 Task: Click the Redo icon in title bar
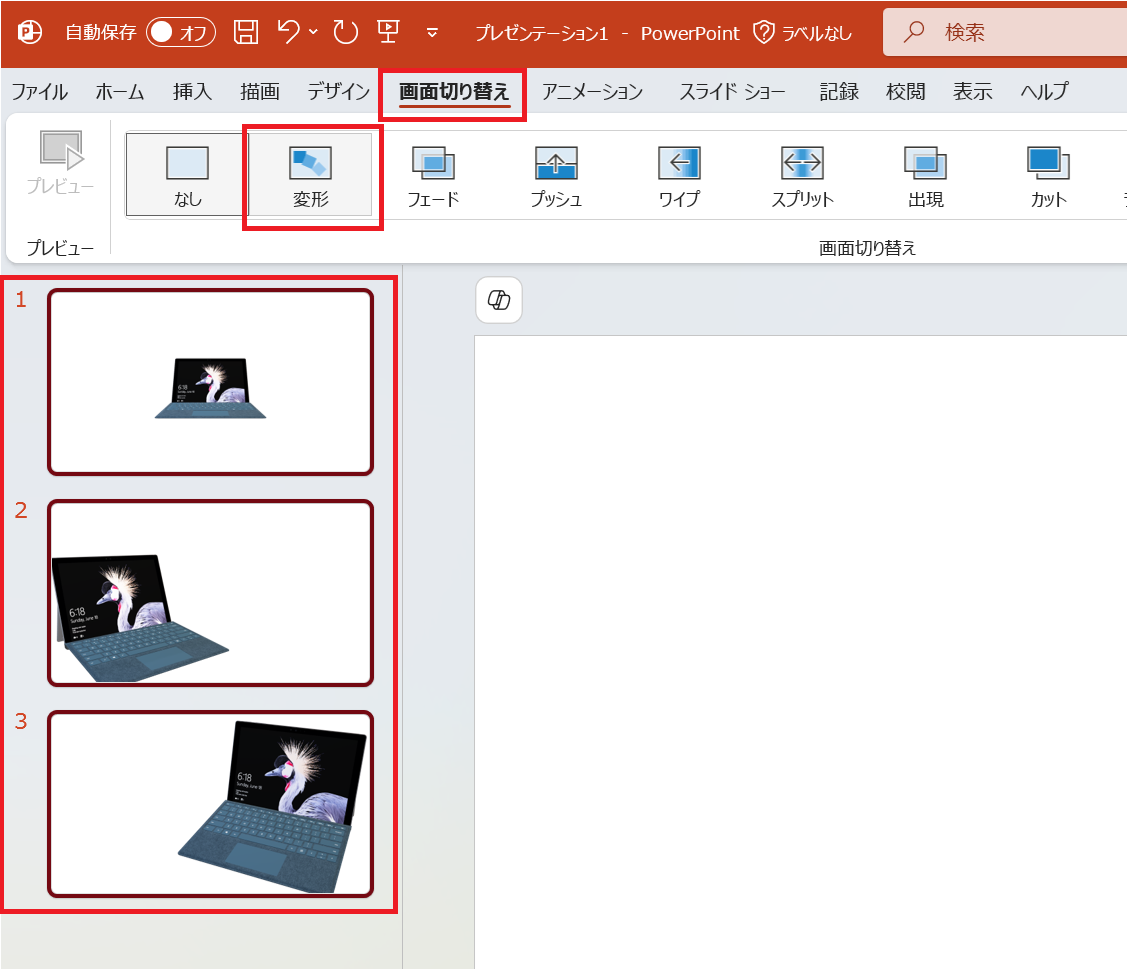pyautogui.click(x=346, y=33)
